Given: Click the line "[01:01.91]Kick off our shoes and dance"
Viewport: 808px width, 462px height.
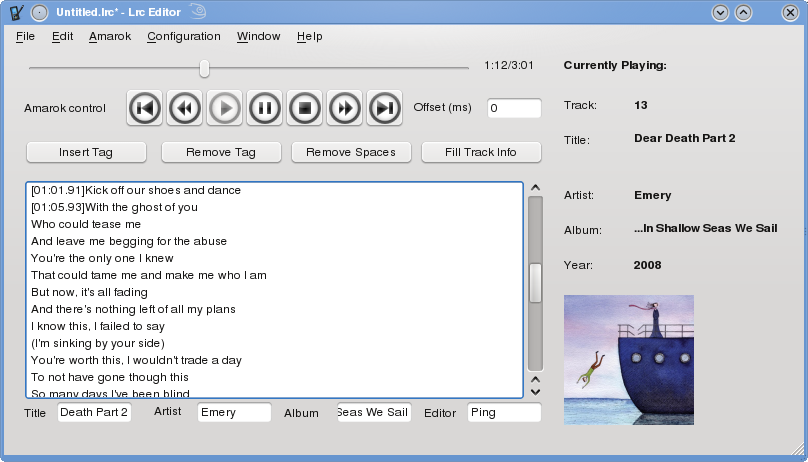Looking at the screenshot, I should coord(136,190).
